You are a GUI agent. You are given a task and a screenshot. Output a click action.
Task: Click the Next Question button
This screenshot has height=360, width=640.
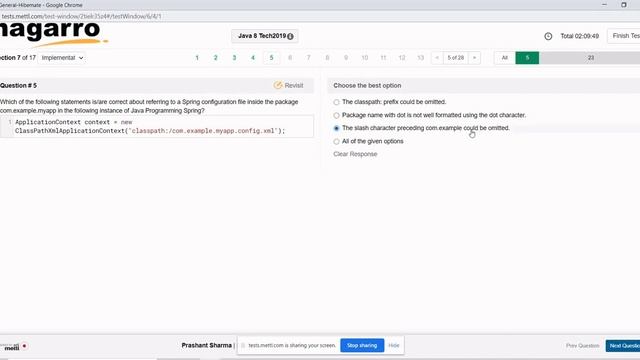[623, 346]
